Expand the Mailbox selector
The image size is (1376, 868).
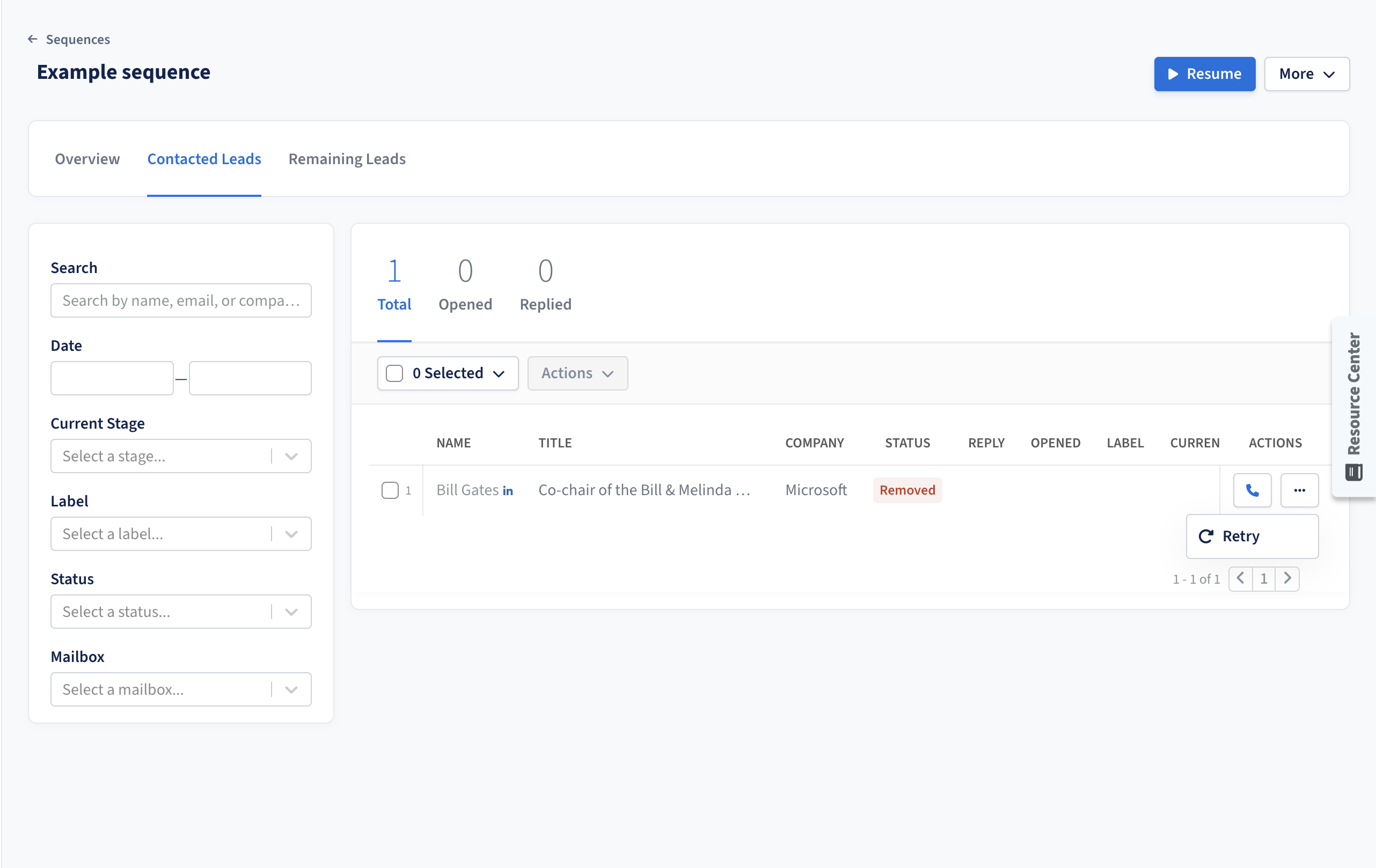point(181,689)
